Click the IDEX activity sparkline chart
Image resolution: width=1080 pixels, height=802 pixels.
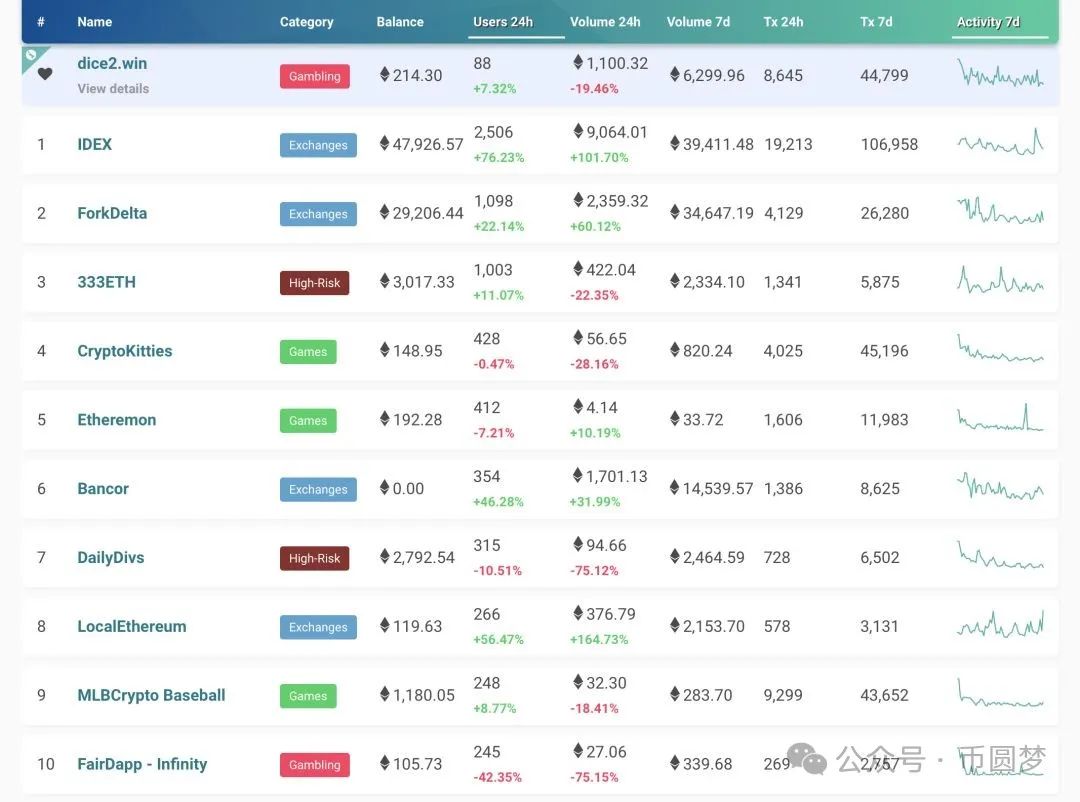1000,144
